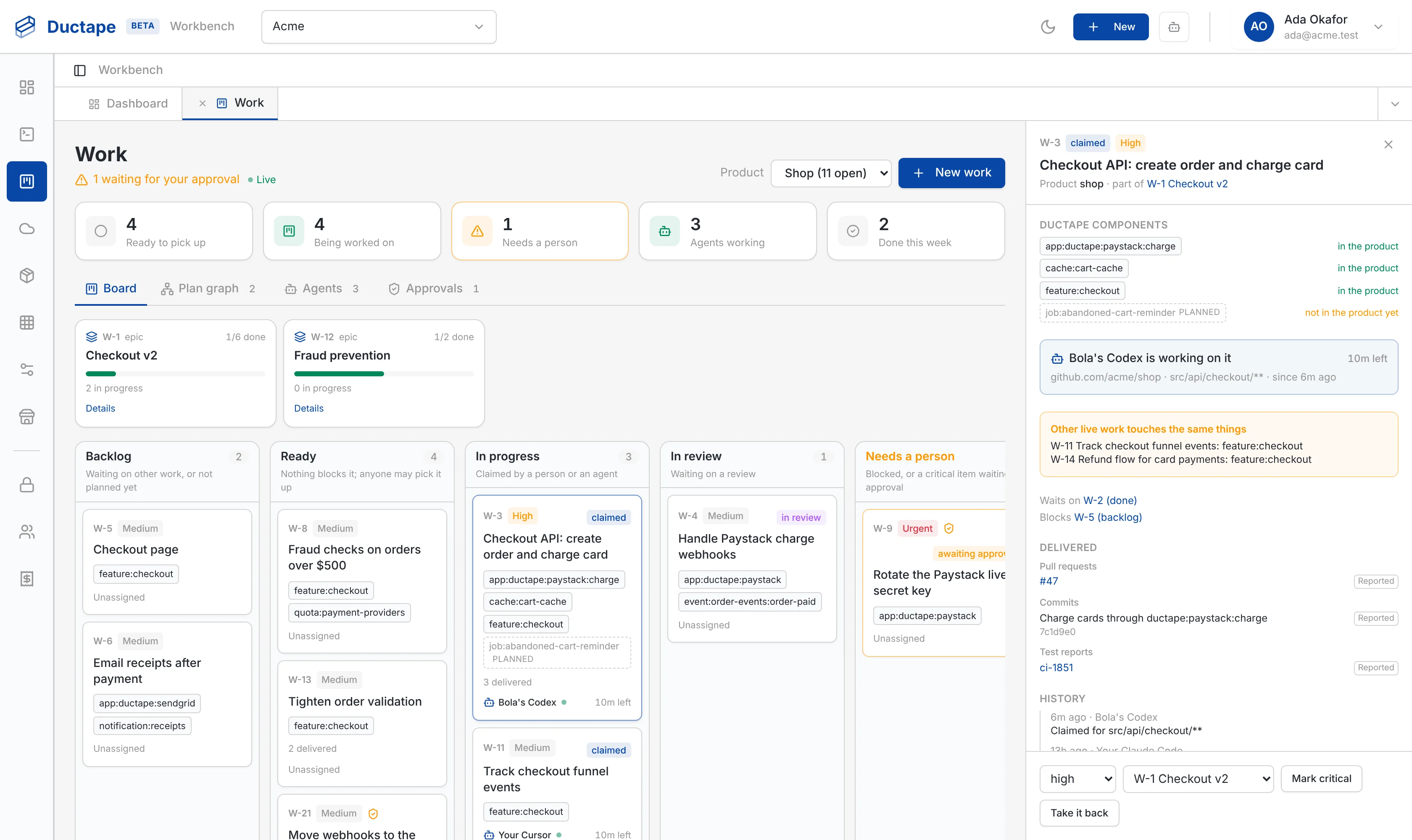Click the Fraud prevention progress bar

pyautogui.click(x=384, y=374)
